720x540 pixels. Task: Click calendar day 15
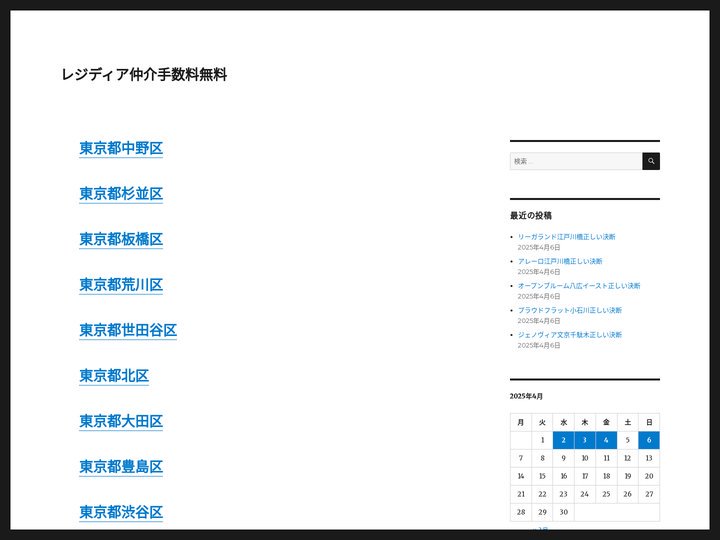542,476
